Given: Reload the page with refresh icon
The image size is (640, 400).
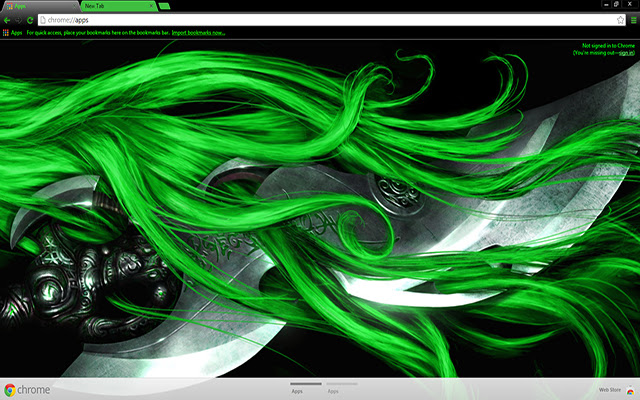Looking at the screenshot, I should pos(30,20).
